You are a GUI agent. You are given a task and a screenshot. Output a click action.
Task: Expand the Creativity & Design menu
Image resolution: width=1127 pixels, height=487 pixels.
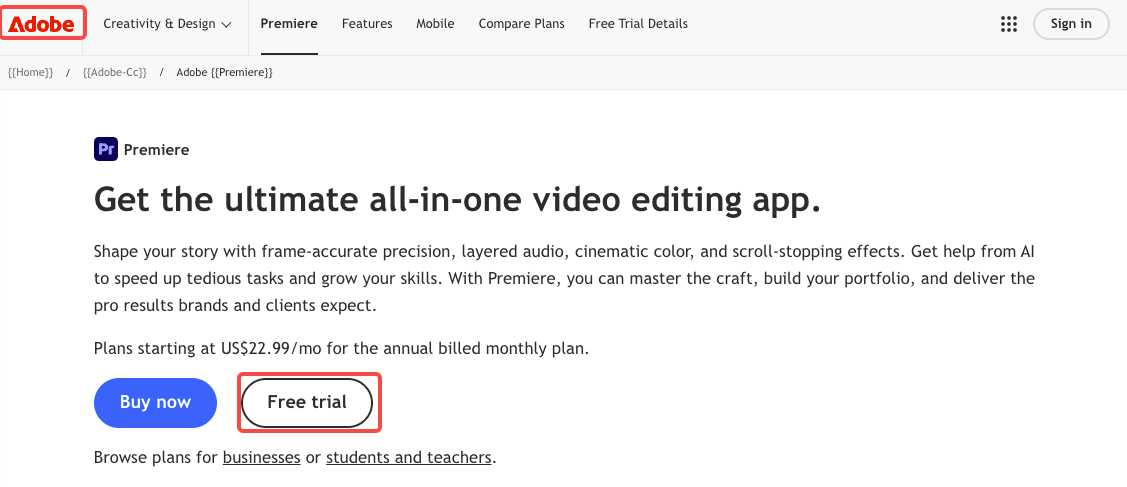(167, 24)
